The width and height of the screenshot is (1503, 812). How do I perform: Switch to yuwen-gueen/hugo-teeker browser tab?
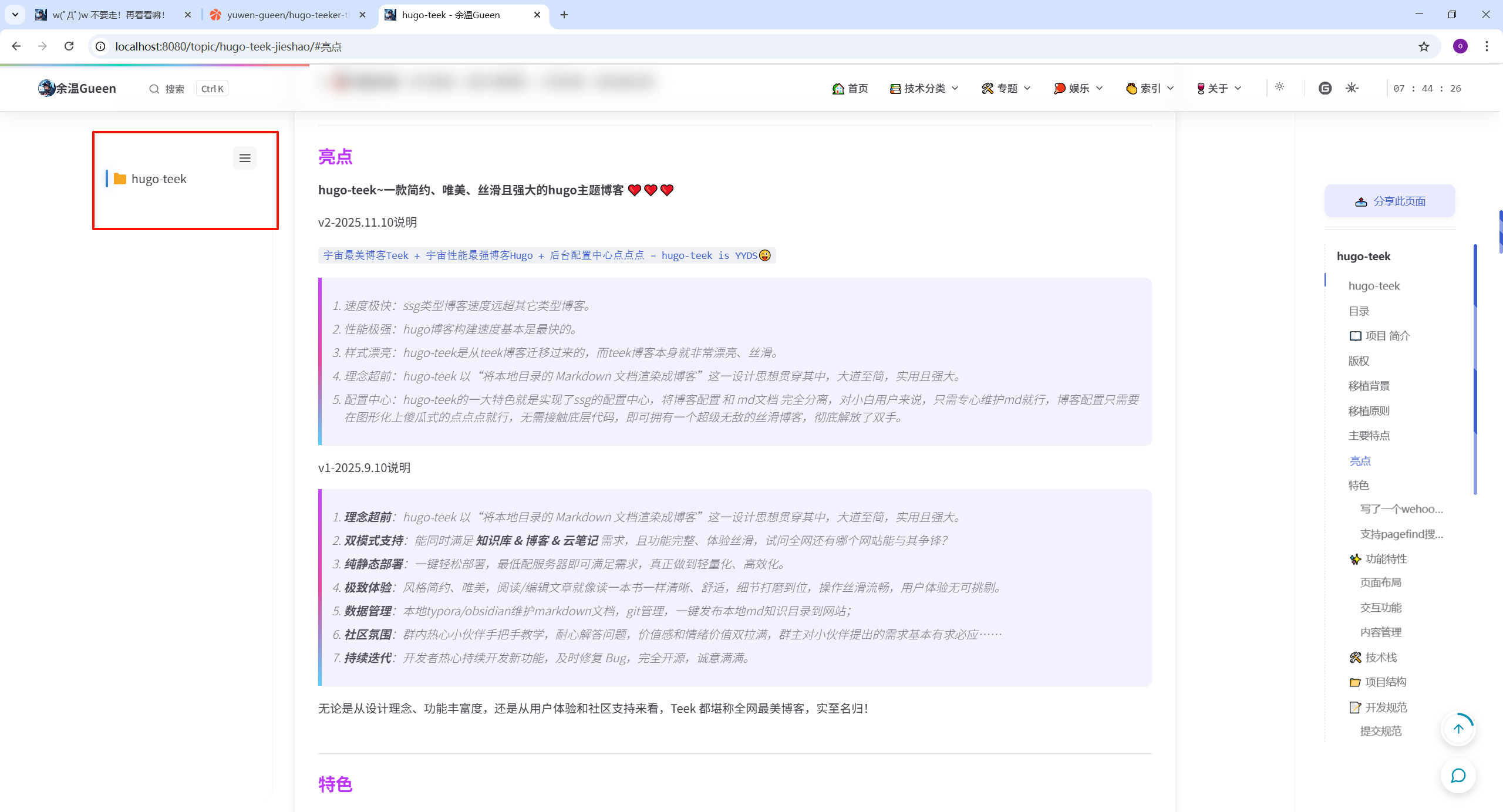point(288,15)
